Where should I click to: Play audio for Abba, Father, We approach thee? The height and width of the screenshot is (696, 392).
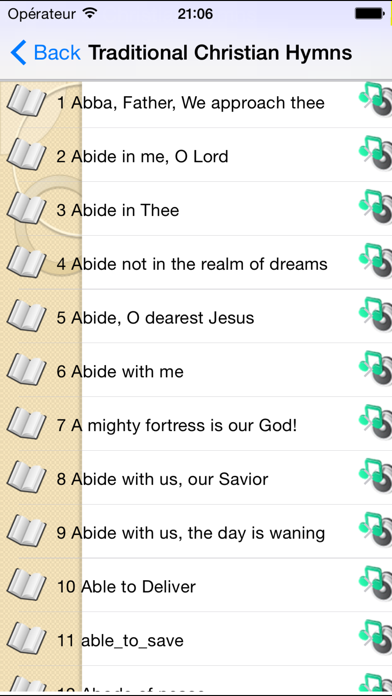tap(376, 99)
